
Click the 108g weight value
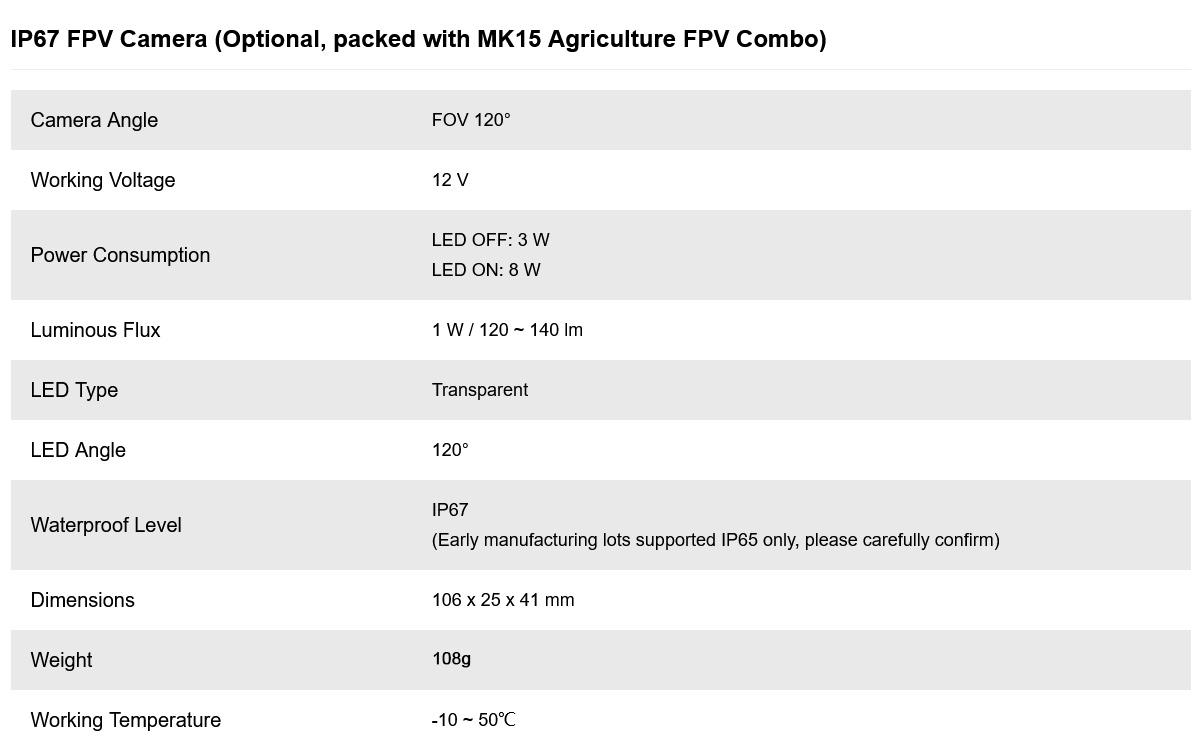click(451, 659)
